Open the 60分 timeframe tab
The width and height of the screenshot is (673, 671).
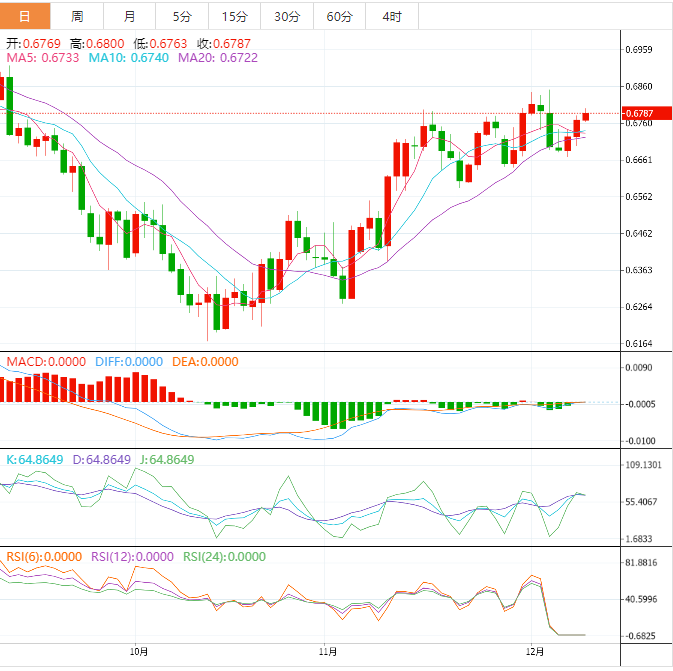click(339, 16)
